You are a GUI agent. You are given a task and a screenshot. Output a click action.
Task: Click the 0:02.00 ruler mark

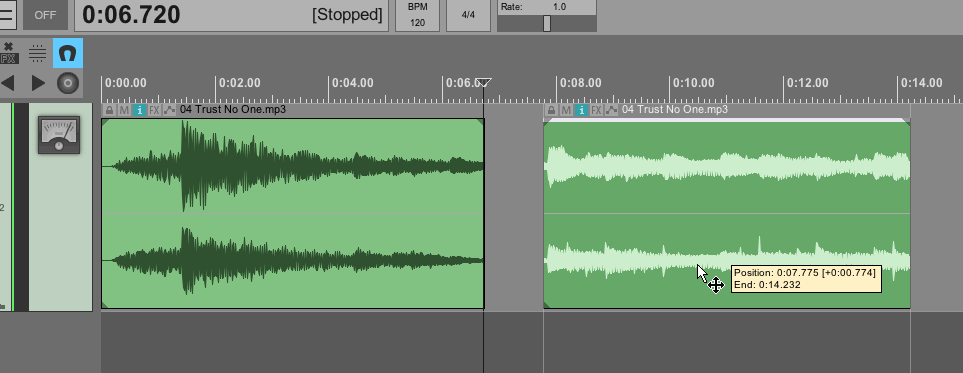(x=240, y=83)
